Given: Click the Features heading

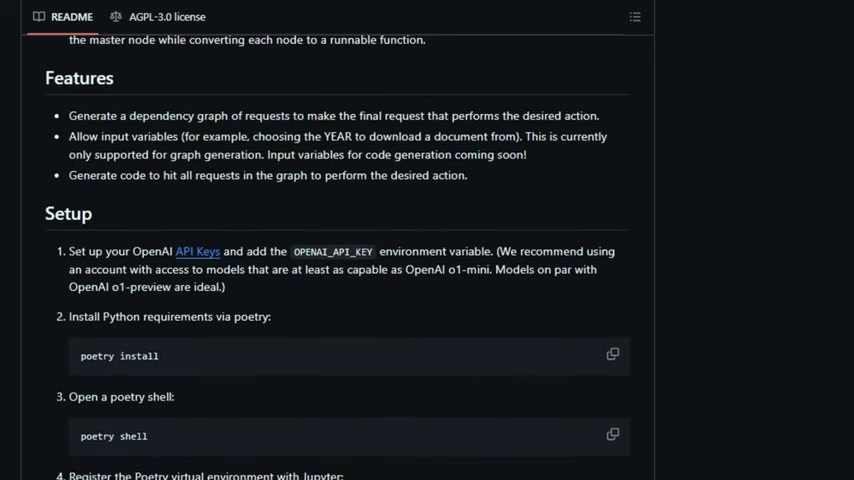Looking at the screenshot, I should pos(80,78).
